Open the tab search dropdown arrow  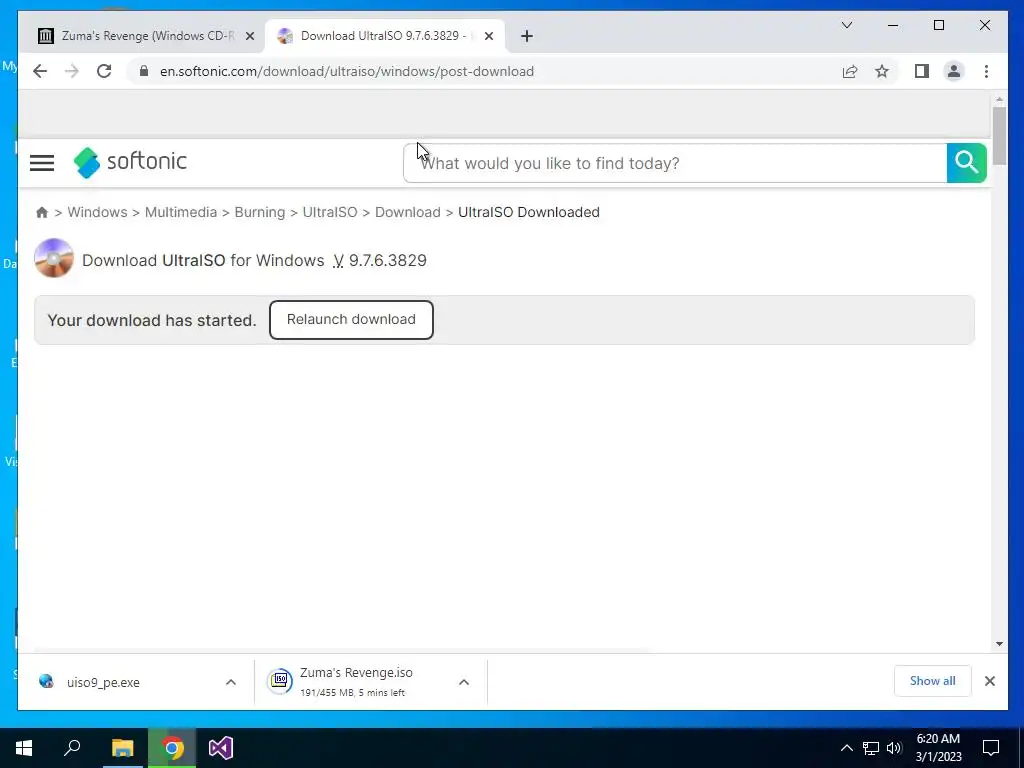click(x=846, y=25)
